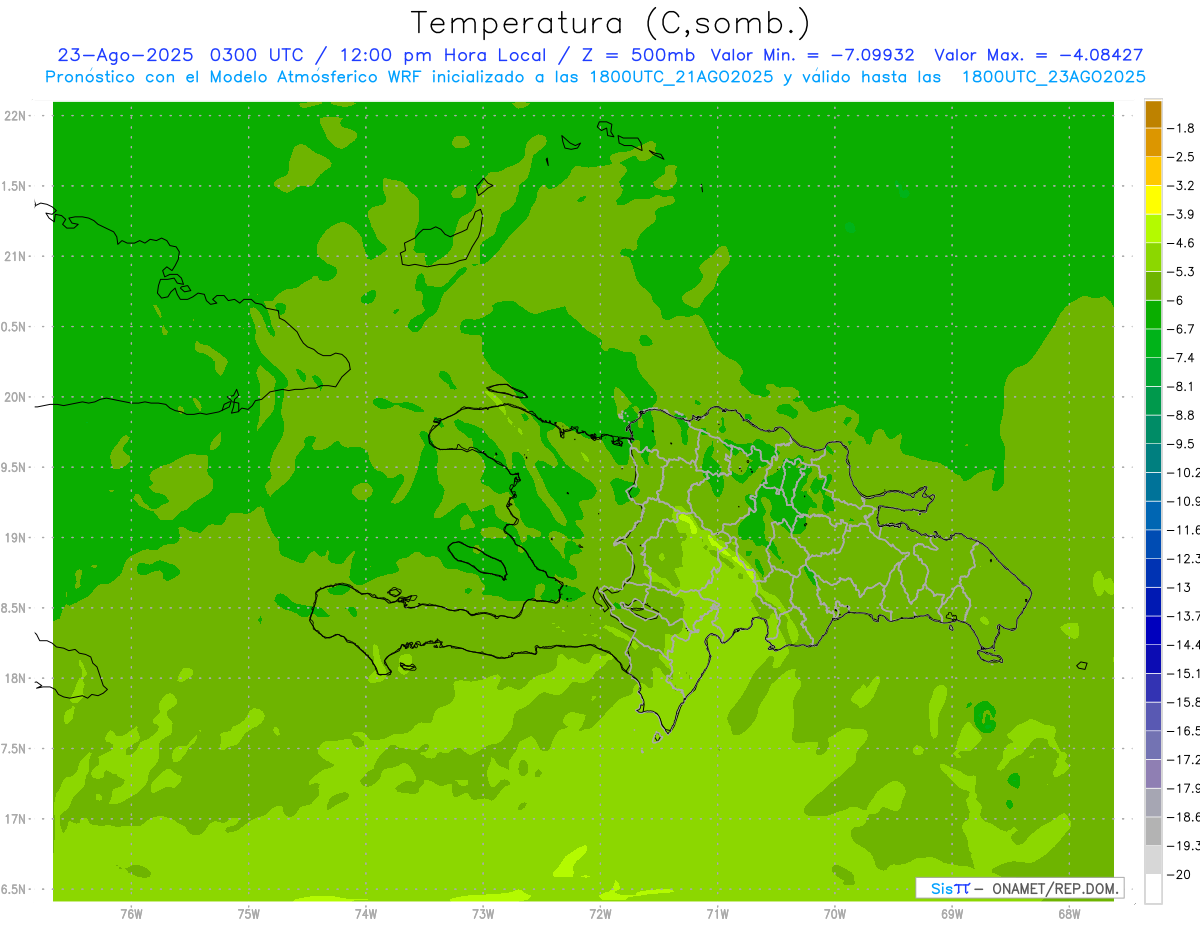Click the '75W' longitude label
This screenshot has height=927, width=1200.
(x=249, y=914)
